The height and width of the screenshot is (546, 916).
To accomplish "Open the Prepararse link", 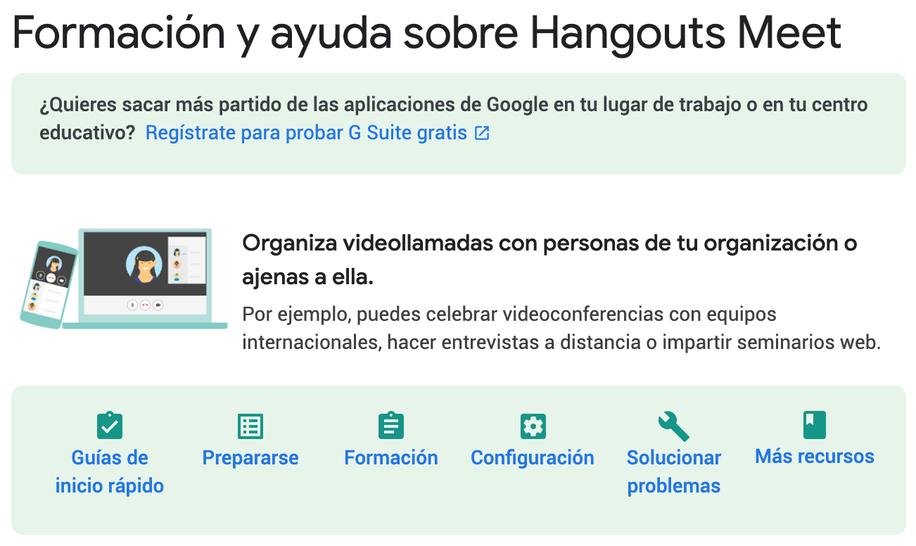I will 250,457.
